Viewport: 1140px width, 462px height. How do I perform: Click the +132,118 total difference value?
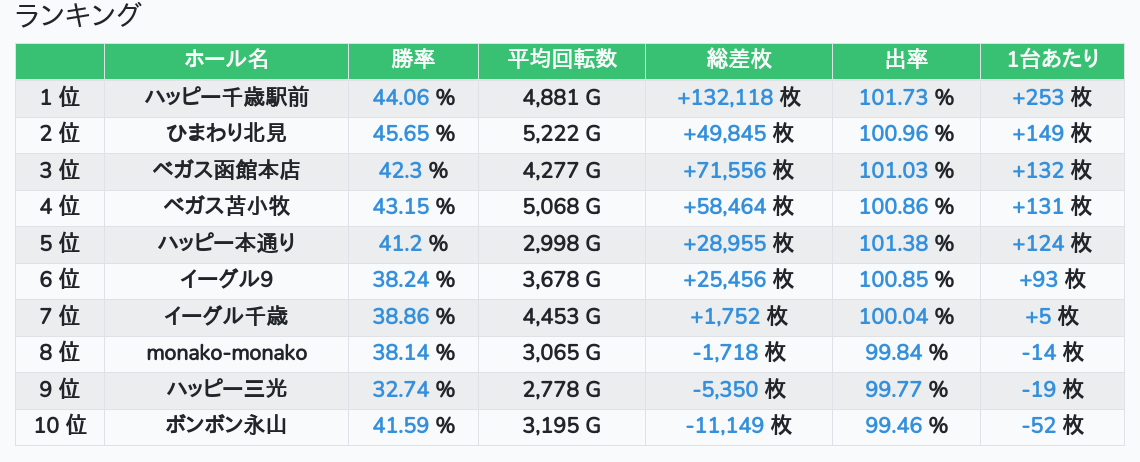point(725,97)
